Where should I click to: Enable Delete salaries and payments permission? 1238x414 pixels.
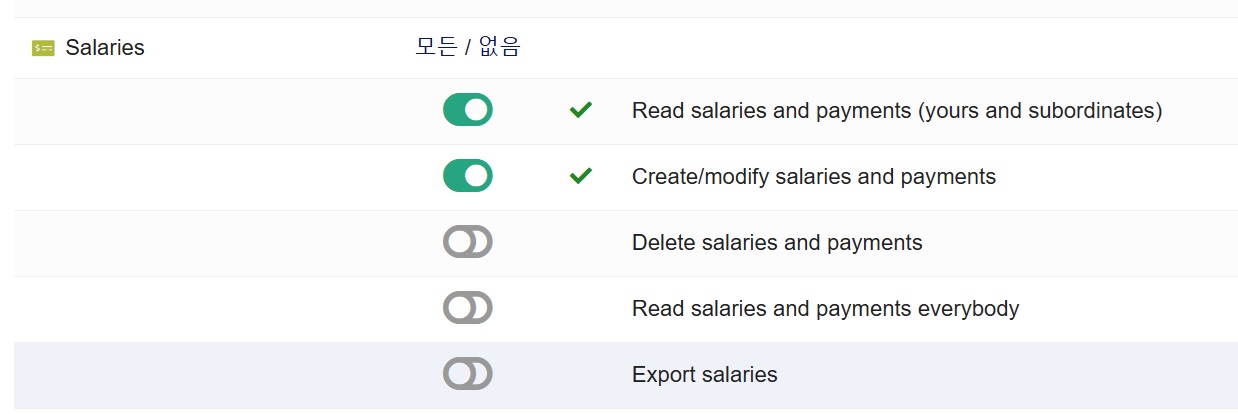[x=468, y=242]
